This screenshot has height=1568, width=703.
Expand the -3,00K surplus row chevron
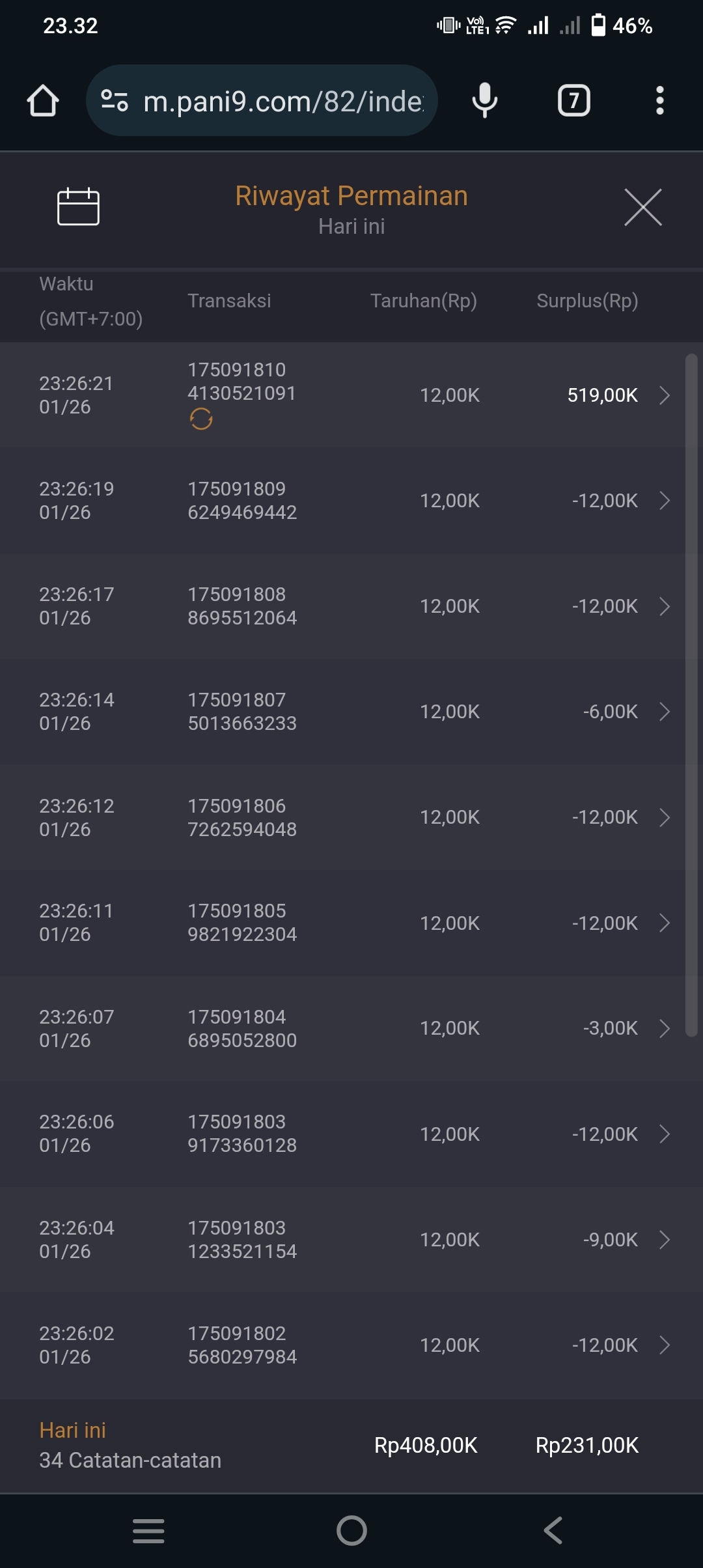(664, 1028)
